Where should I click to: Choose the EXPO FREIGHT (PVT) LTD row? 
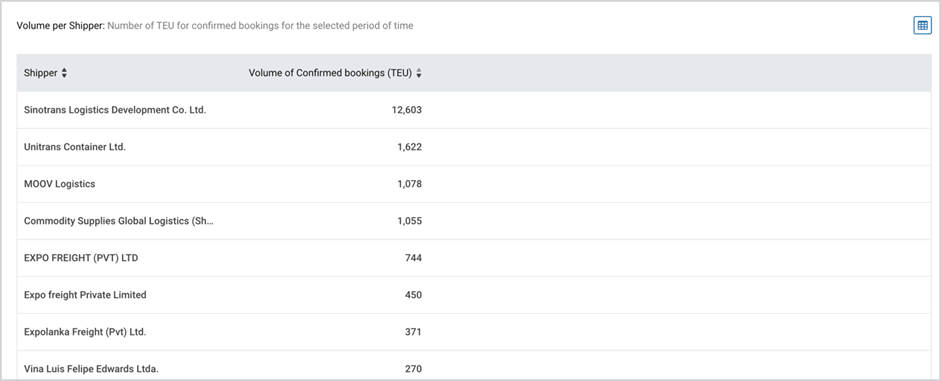[x=474, y=258]
